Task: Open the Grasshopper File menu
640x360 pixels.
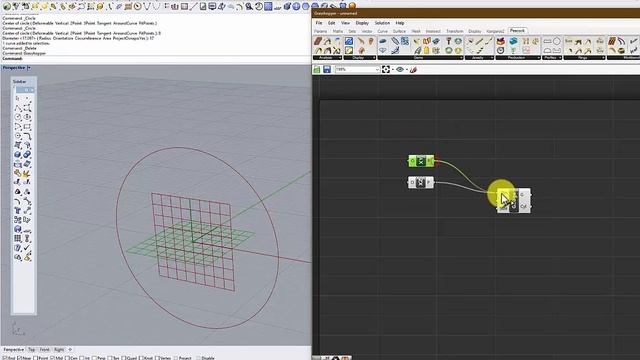Action: [x=318, y=23]
